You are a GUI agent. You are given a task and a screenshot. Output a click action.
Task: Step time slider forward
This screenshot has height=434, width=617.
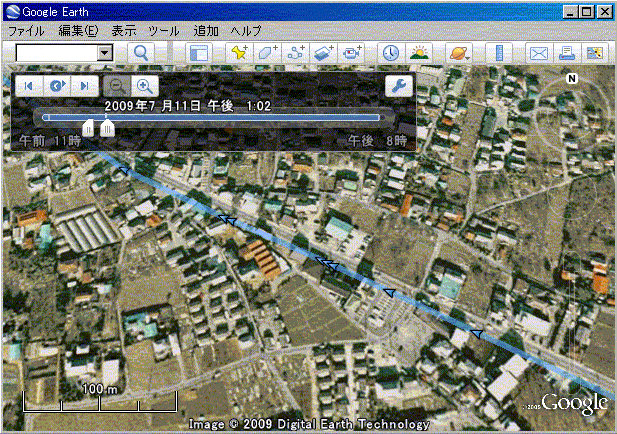click(85, 86)
